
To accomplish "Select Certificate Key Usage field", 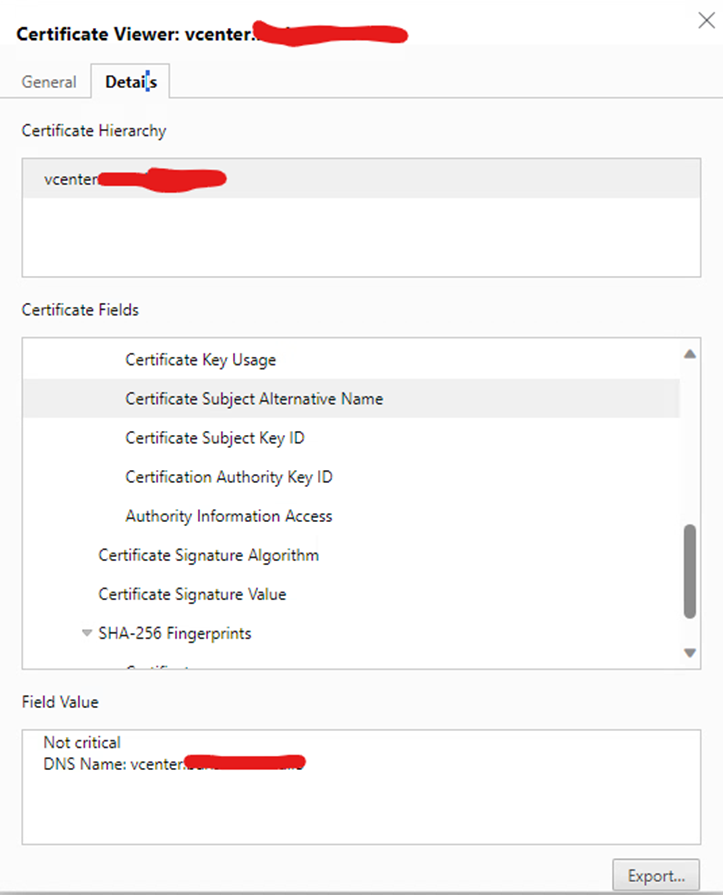I will [x=200, y=360].
